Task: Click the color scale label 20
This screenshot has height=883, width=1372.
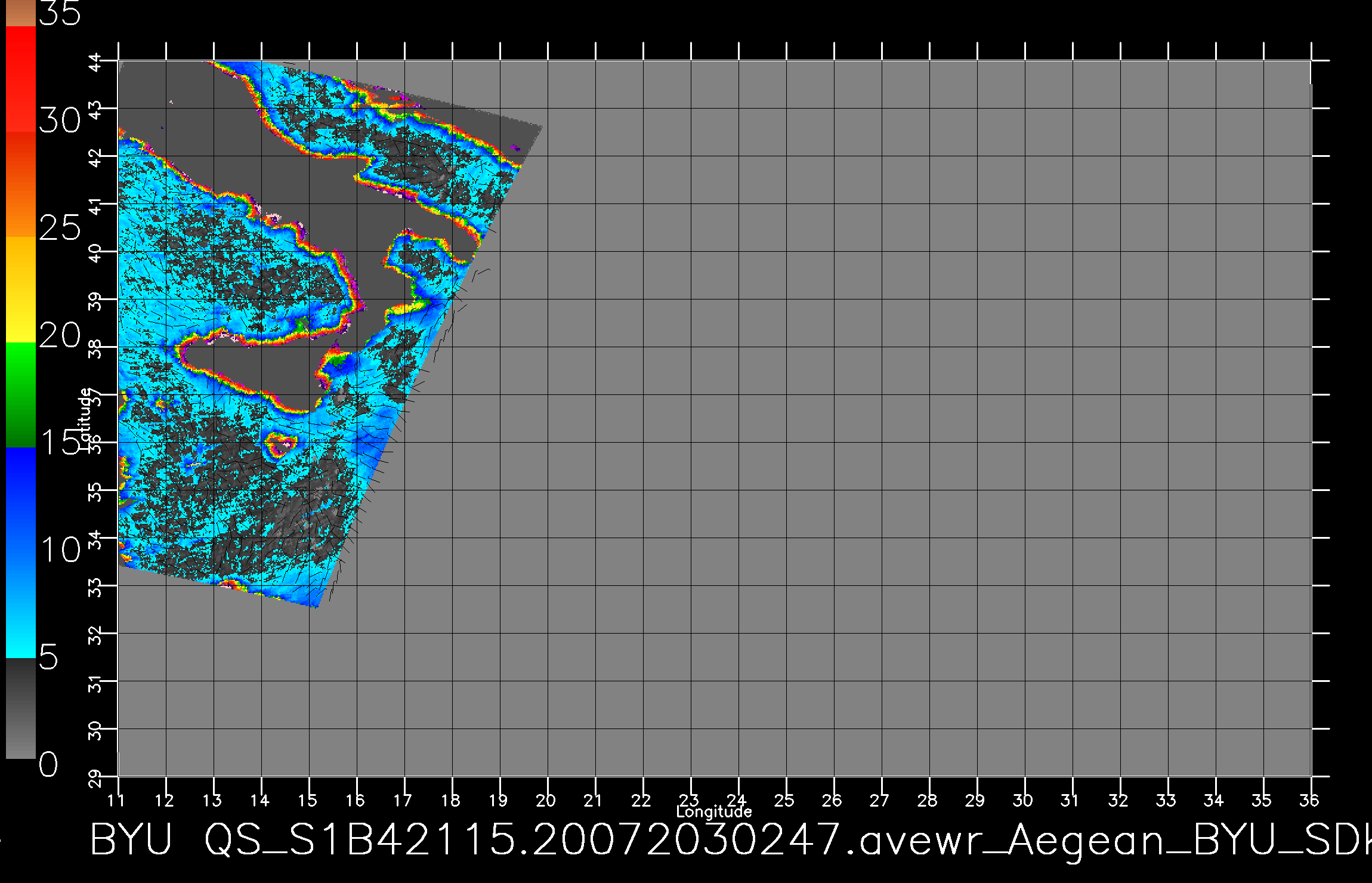Action: click(x=60, y=335)
